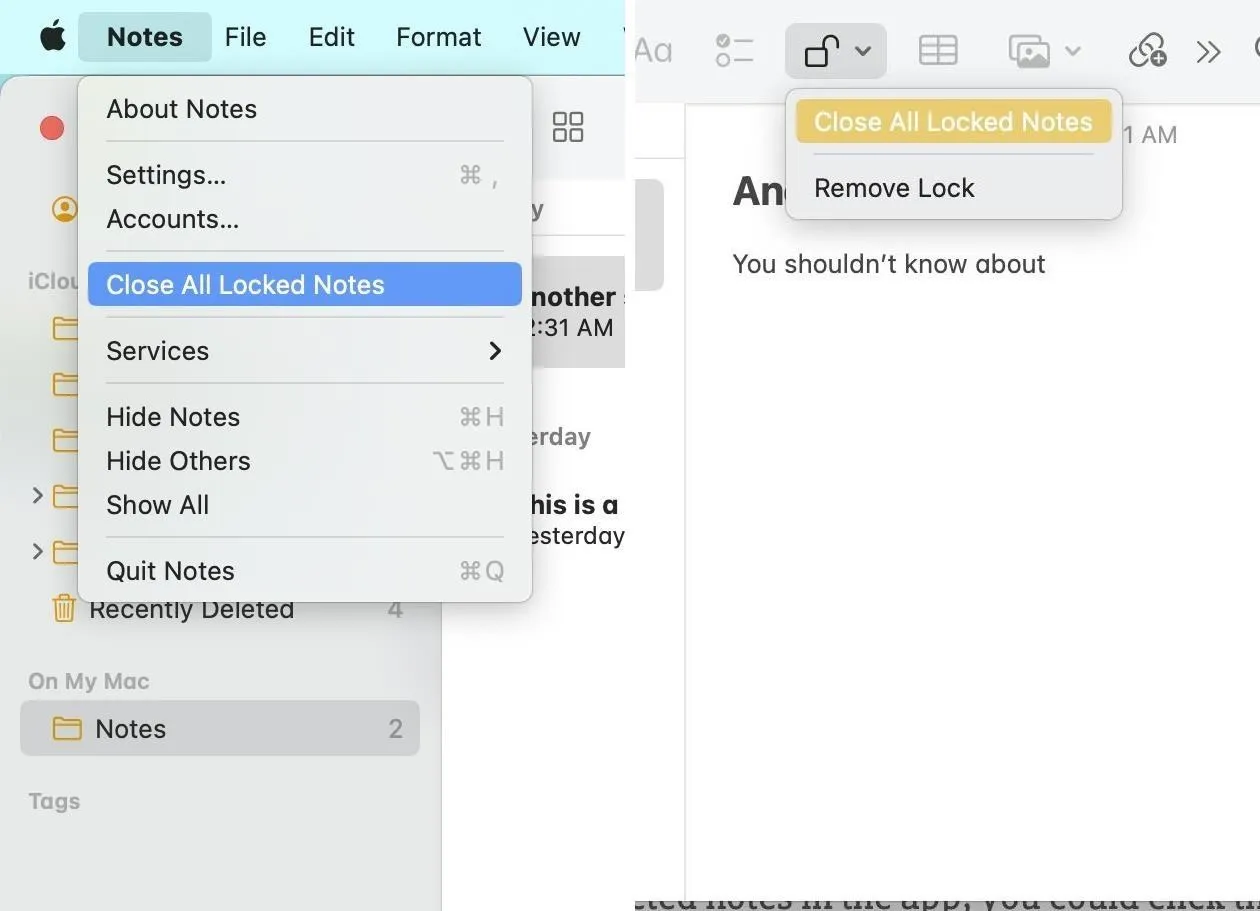
Task: Expand the lower collapsed iCloud folder
Action: (x=37, y=551)
